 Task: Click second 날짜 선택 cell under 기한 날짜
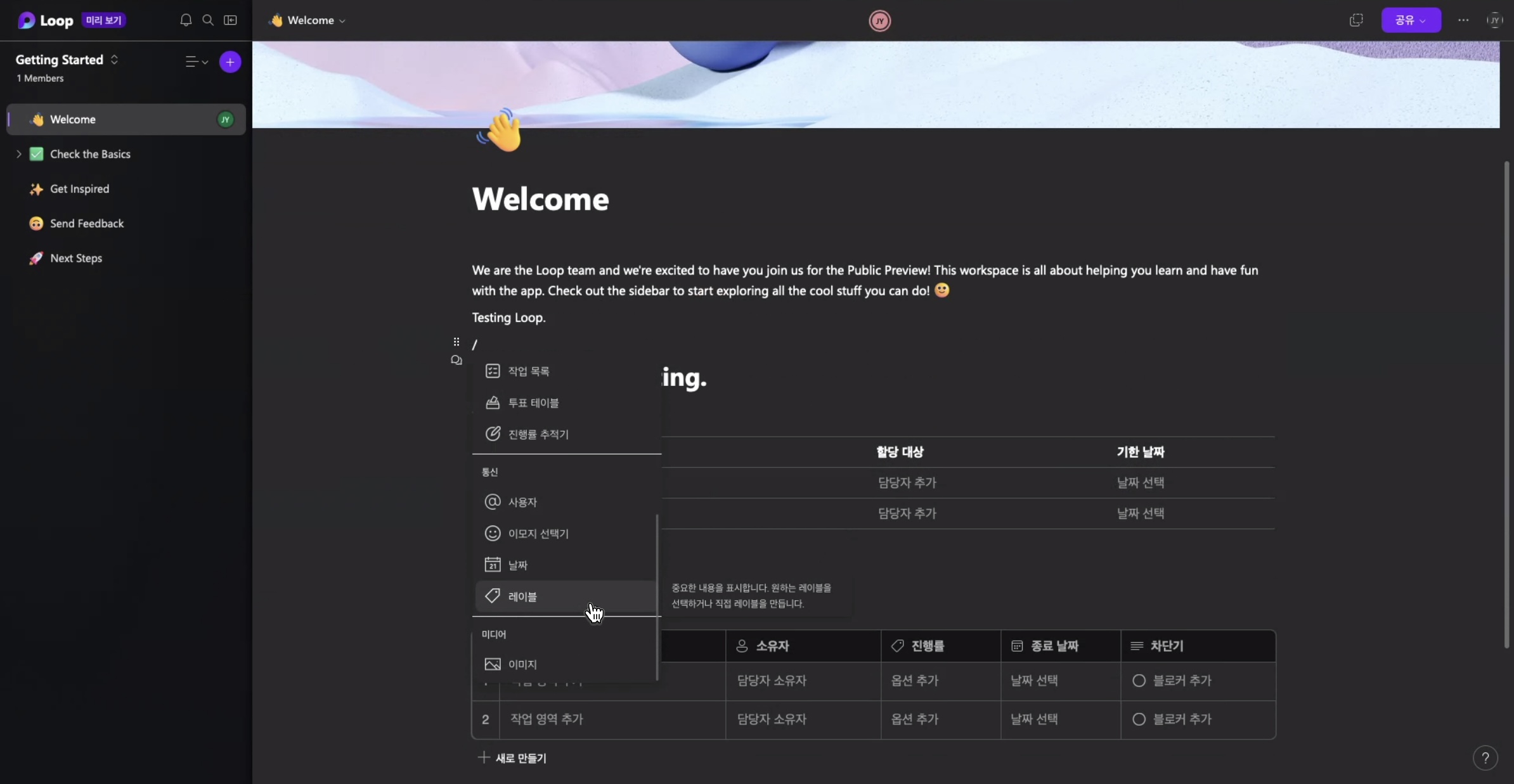point(1141,513)
